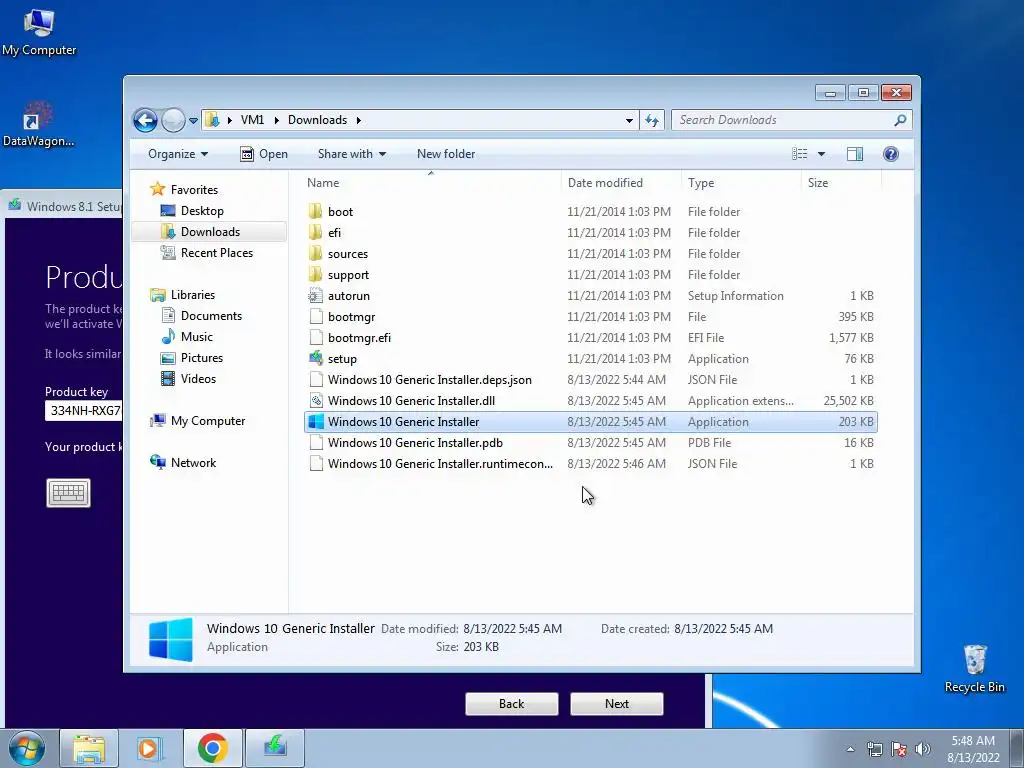
Task: Select the autorun file icon
Action: pyautogui.click(x=315, y=296)
